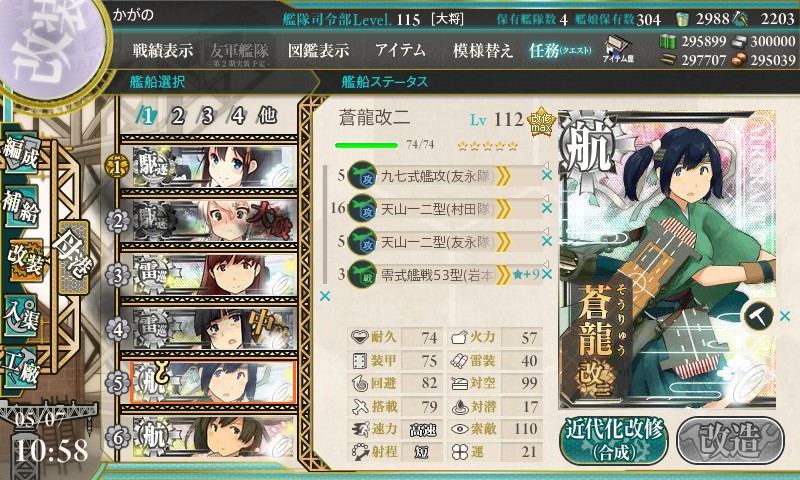Viewport: 800px width, 480px height.
Task: Expand equipment list for 天山一二型(友永隊) slot
Action: tap(503, 242)
